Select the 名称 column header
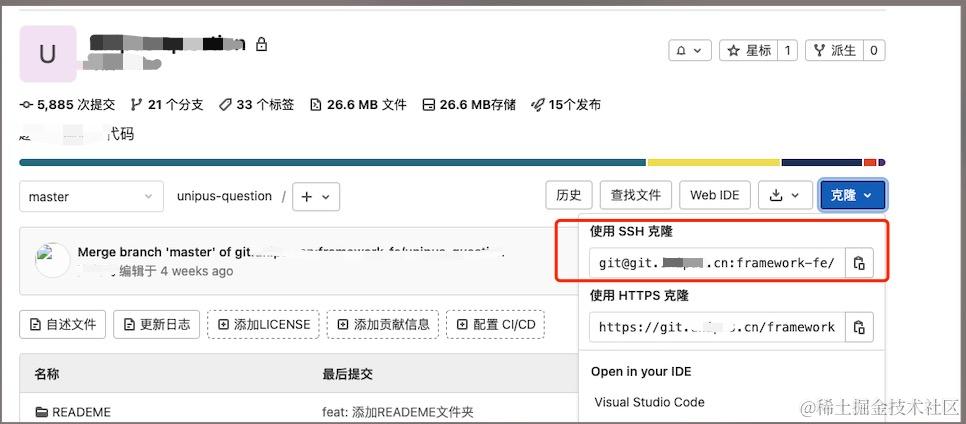 click(x=47, y=373)
